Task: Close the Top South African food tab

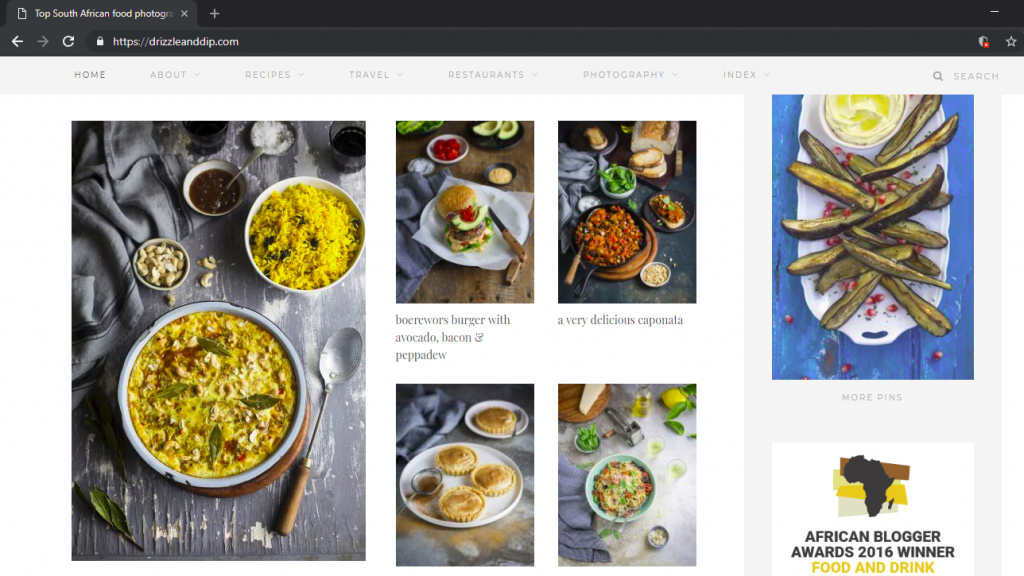Action: click(x=184, y=13)
